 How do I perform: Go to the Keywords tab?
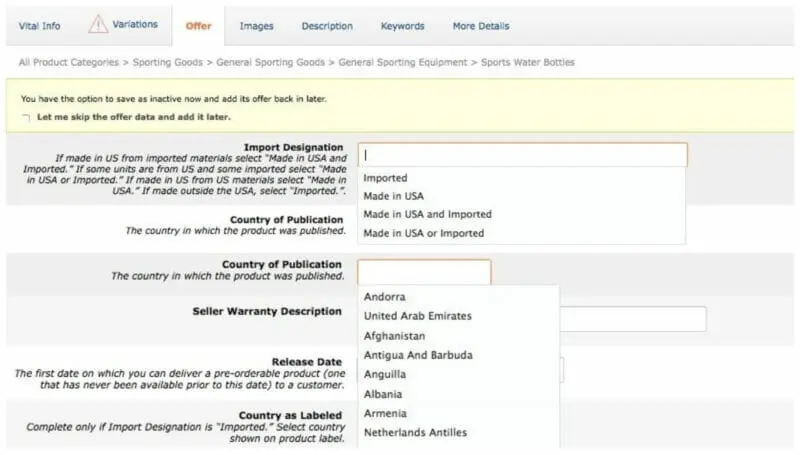pos(402,26)
